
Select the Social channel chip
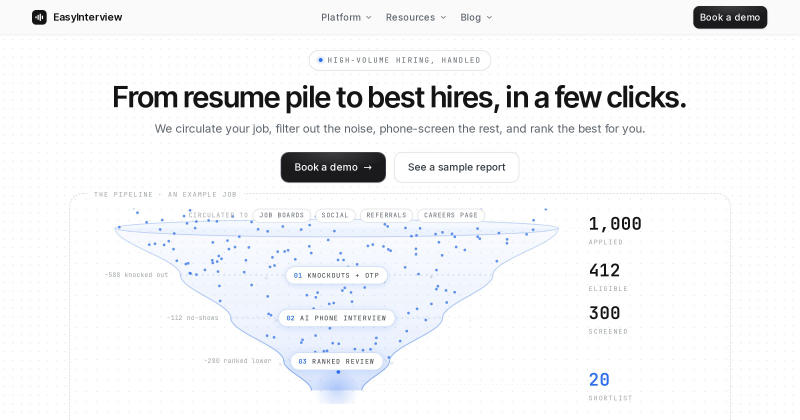(335, 215)
